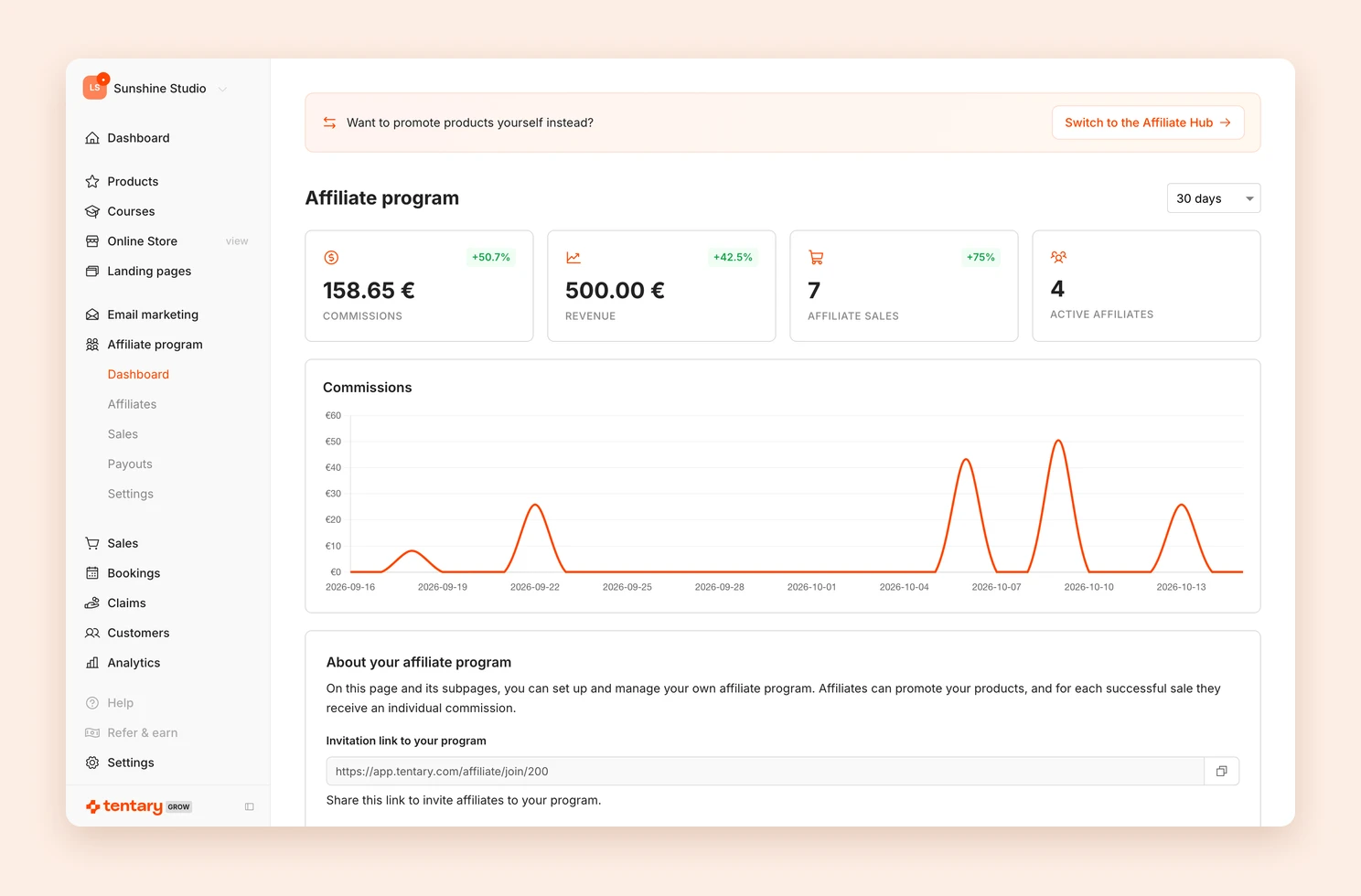Open Settings under Affiliate program

click(x=131, y=494)
